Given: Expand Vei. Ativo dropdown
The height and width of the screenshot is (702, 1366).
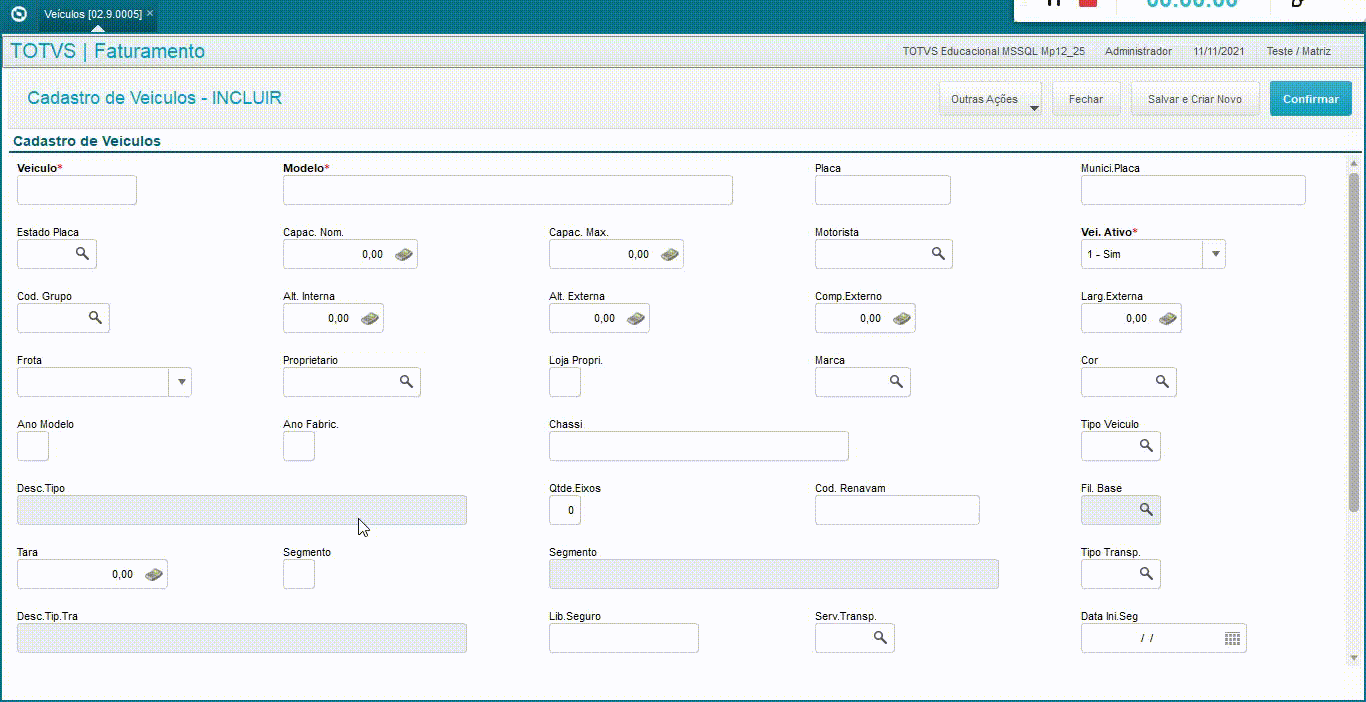Looking at the screenshot, I should click(x=1216, y=254).
